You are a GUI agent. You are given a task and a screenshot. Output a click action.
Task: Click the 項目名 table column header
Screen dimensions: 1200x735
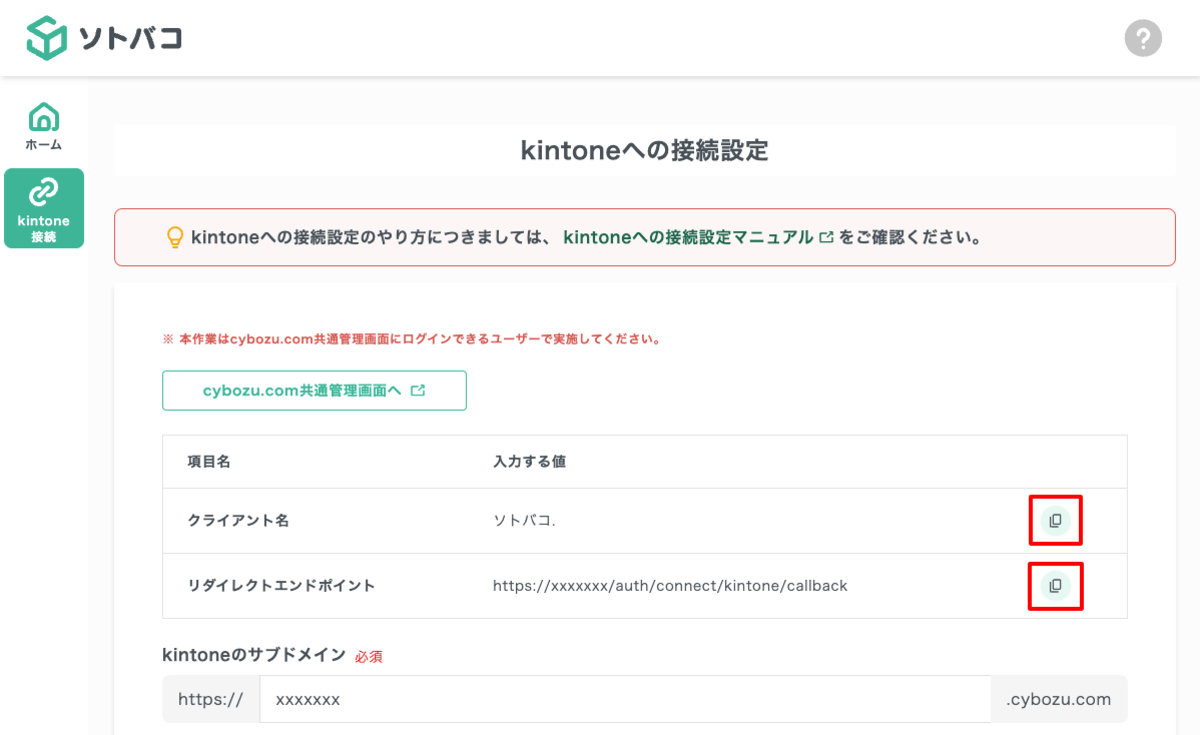[x=207, y=461]
